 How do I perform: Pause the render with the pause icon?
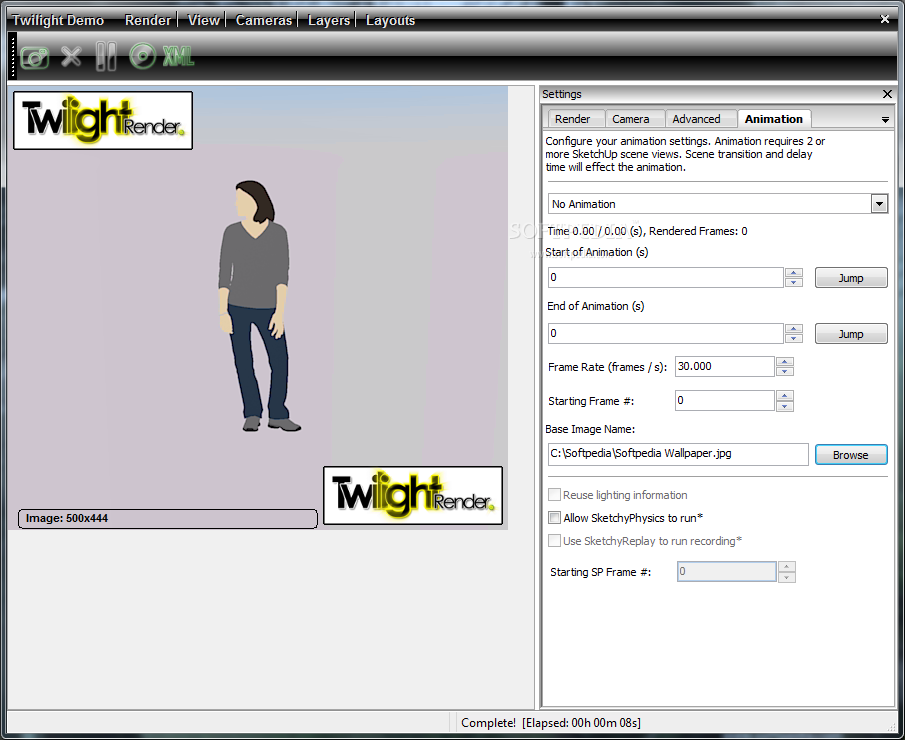click(x=106, y=57)
